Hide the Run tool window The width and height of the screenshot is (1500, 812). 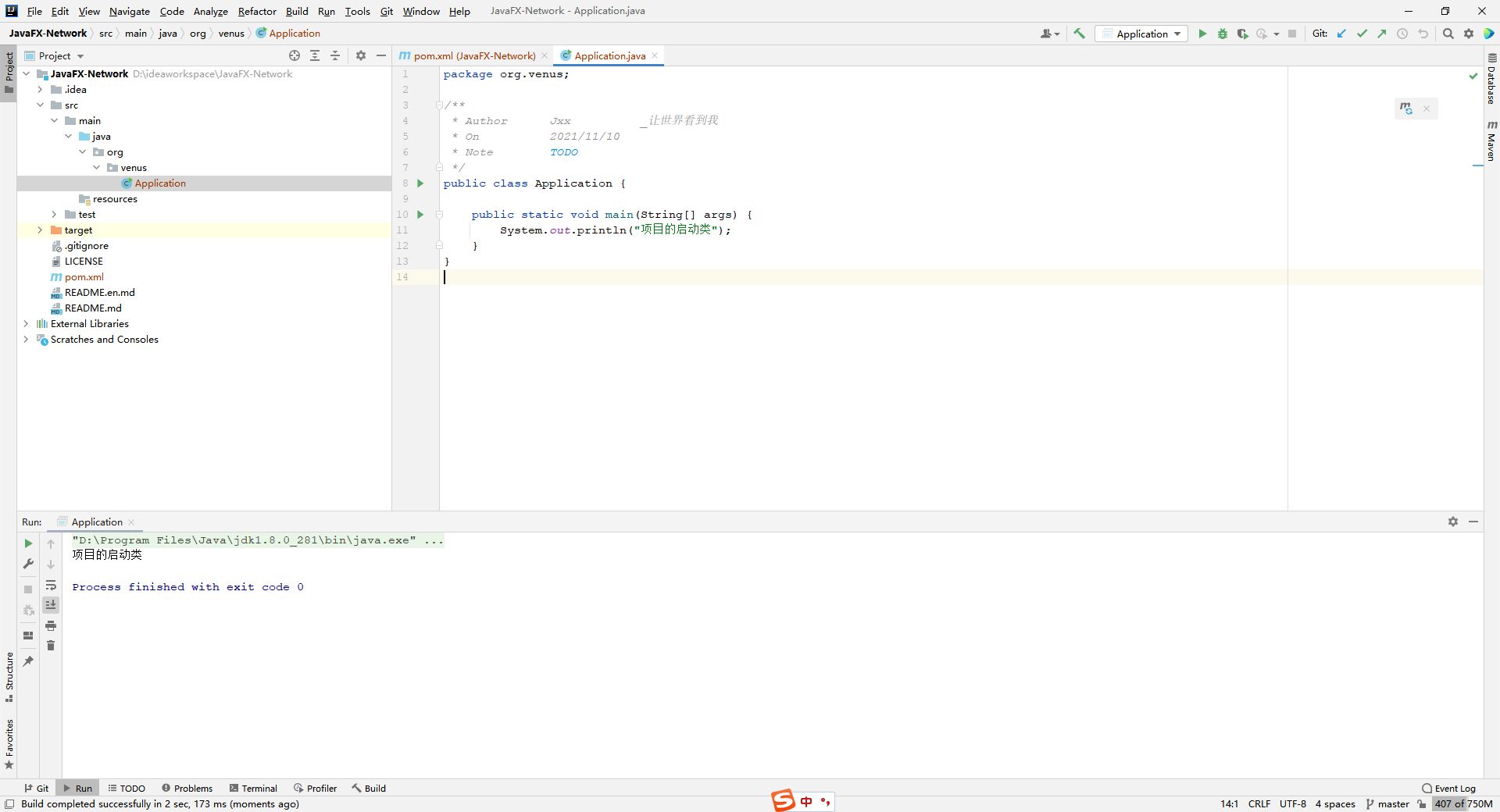(x=1473, y=522)
